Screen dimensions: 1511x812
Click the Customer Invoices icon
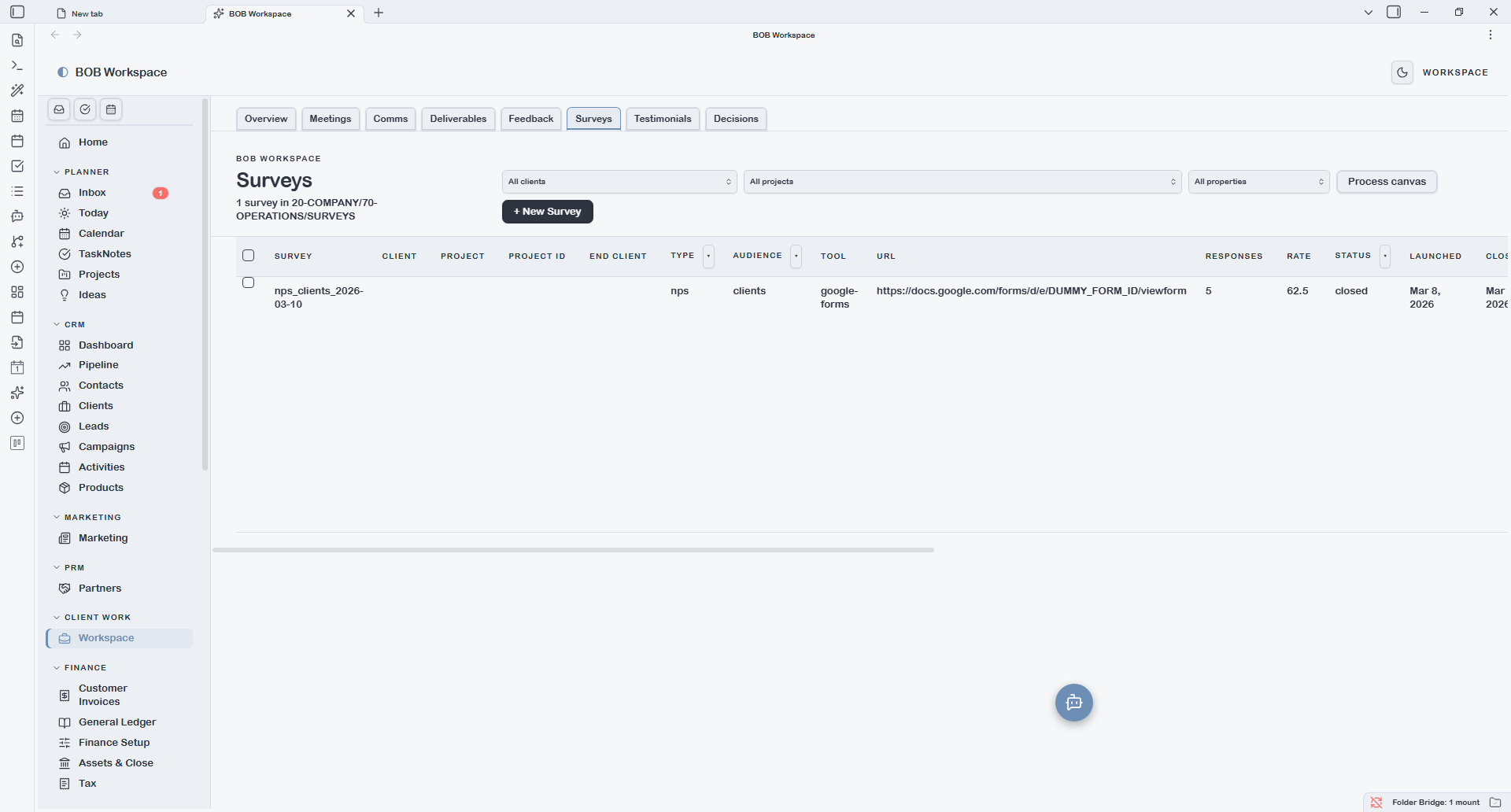pos(65,696)
